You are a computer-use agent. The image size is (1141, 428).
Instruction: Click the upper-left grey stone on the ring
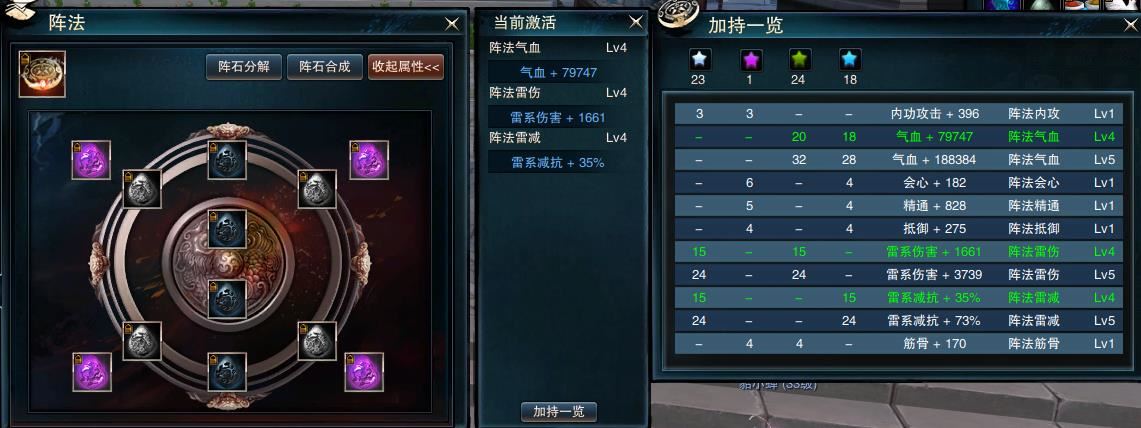[x=142, y=189]
